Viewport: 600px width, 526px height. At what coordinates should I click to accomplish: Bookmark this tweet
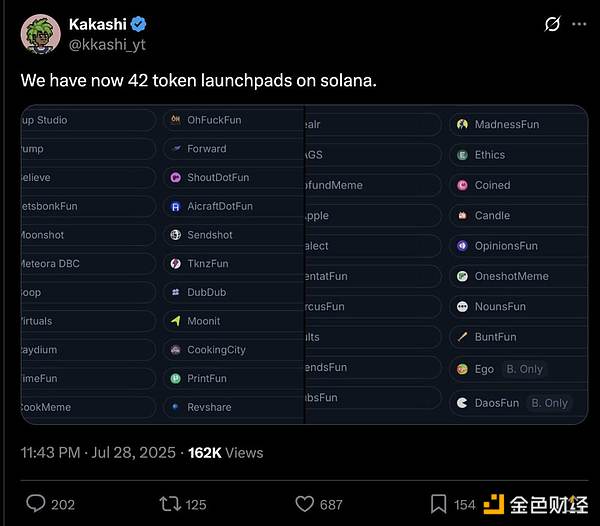[438, 504]
